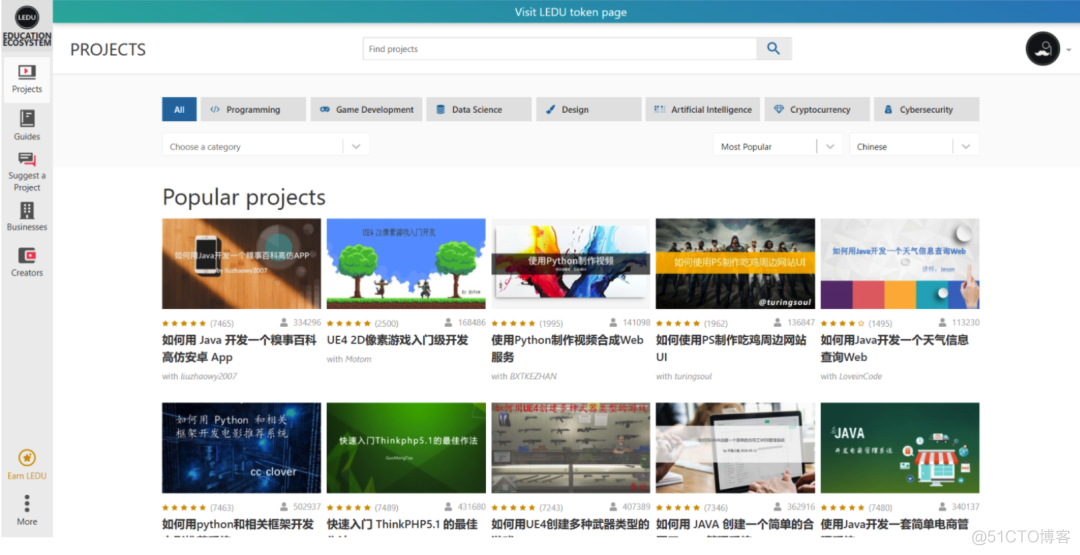The height and width of the screenshot is (555, 1080).
Task: Click inside the Find projects field
Action: pos(559,49)
